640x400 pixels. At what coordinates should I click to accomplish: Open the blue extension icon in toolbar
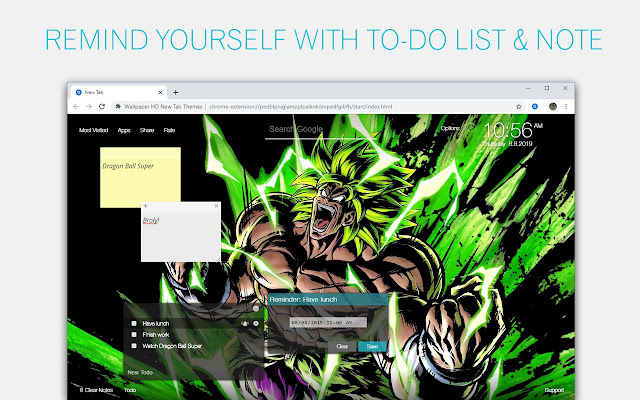535,107
